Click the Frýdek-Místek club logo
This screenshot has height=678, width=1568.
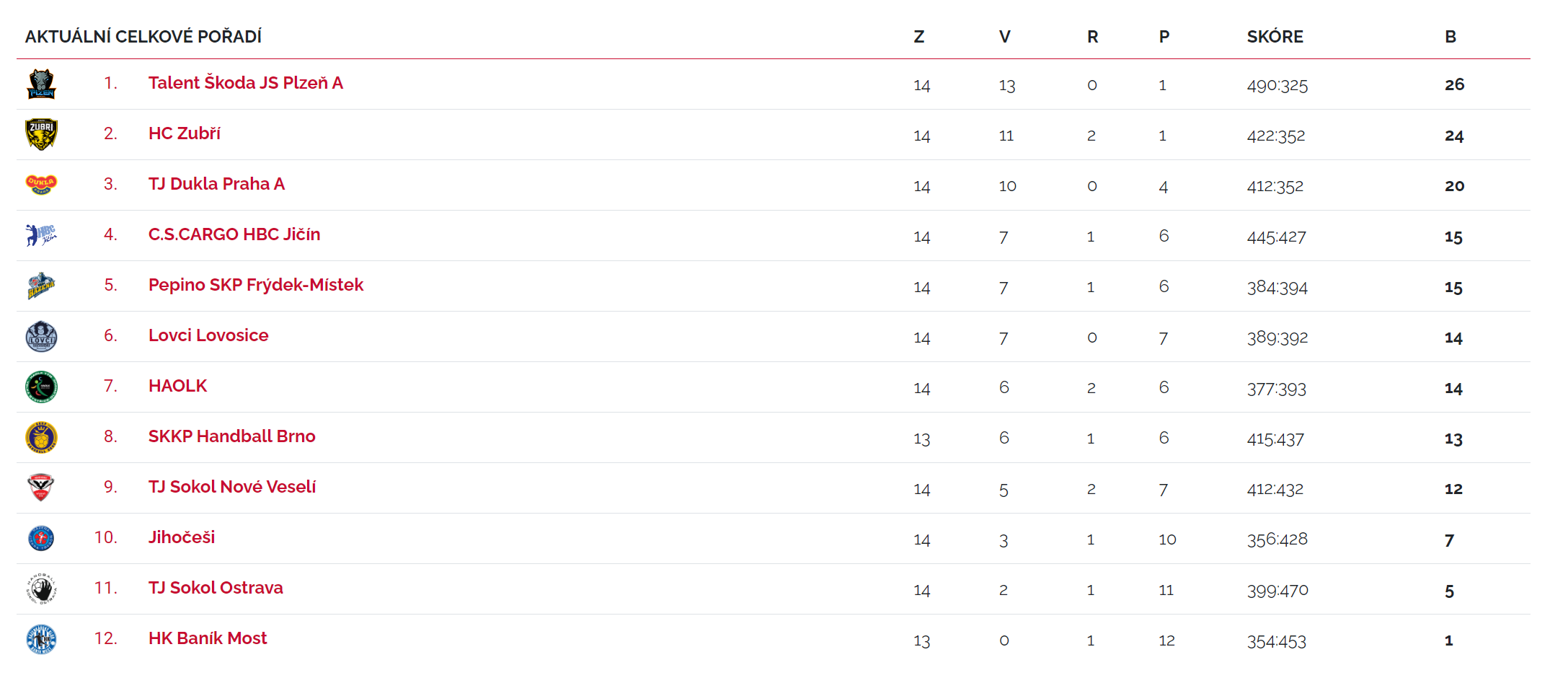(41, 286)
